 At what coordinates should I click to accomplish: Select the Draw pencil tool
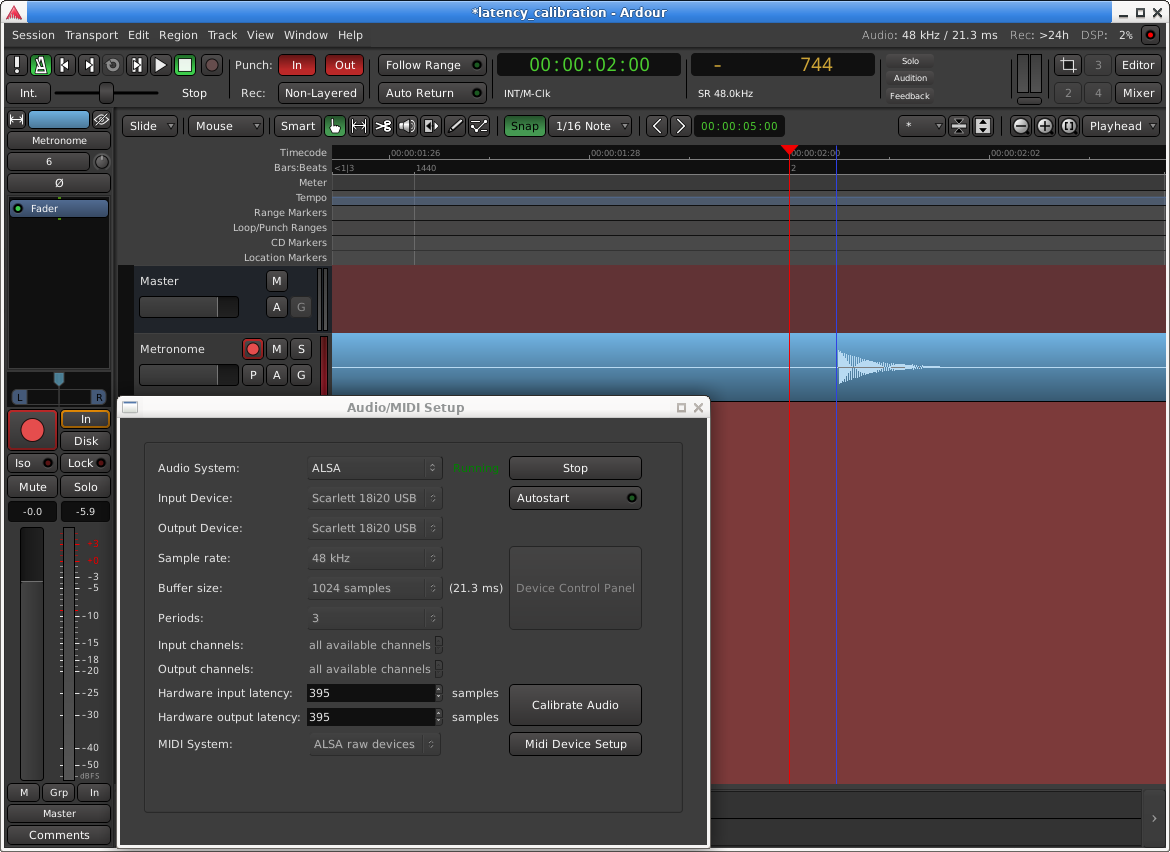point(455,126)
